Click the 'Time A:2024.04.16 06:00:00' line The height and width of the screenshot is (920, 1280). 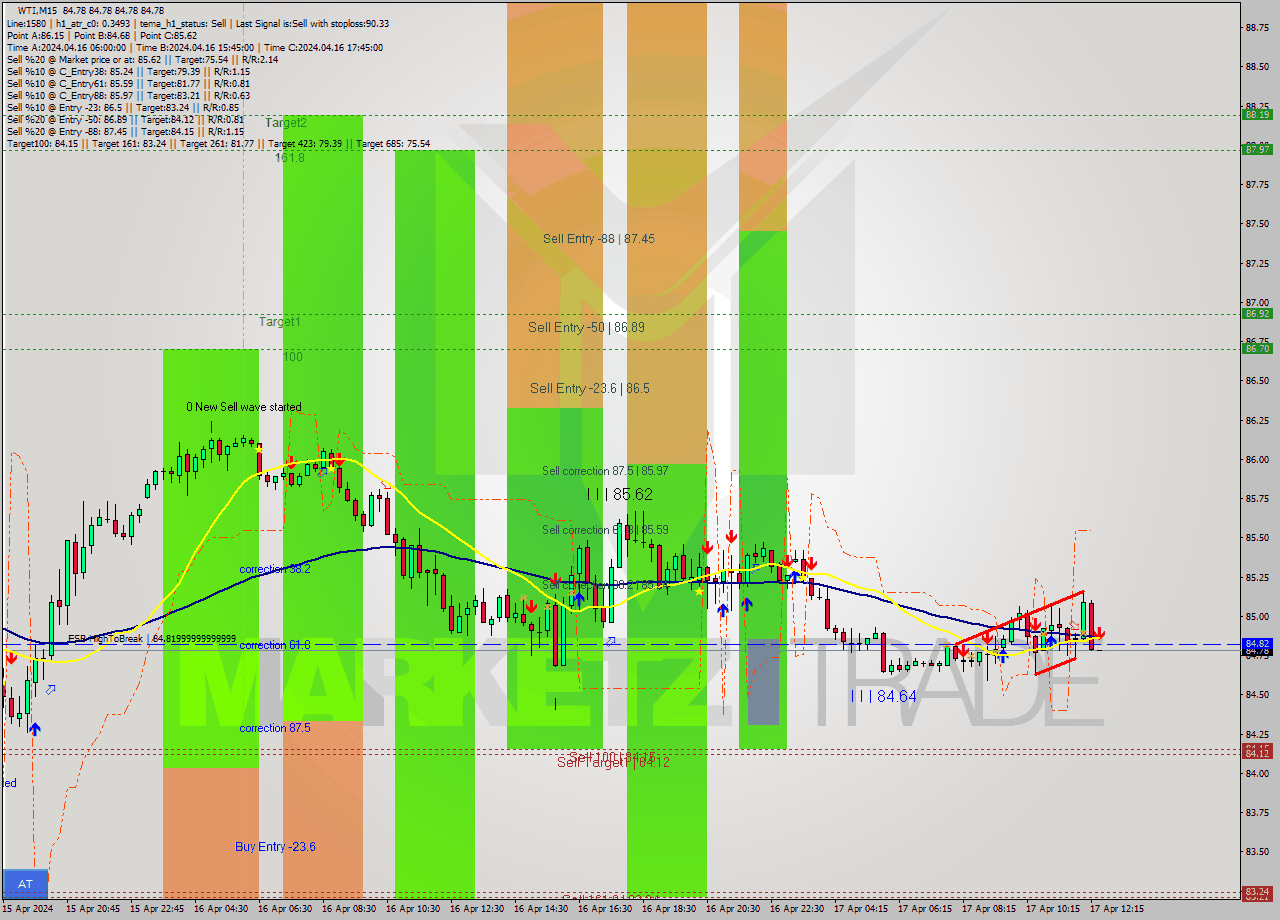(x=194, y=47)
